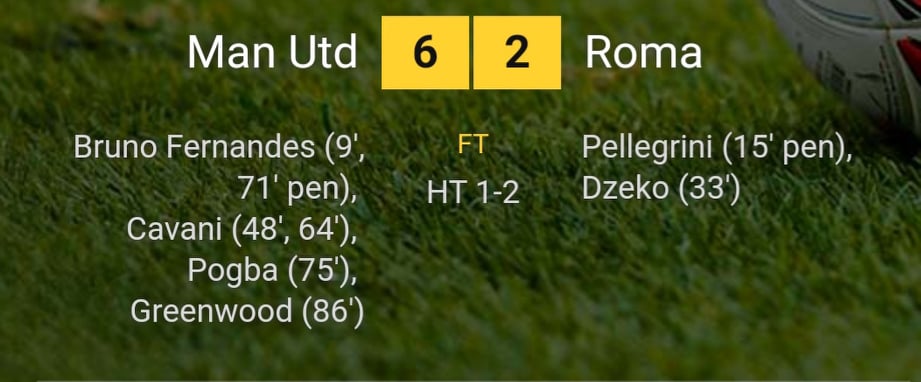Select the Pogba (75') scorer line

coord(272,270)
